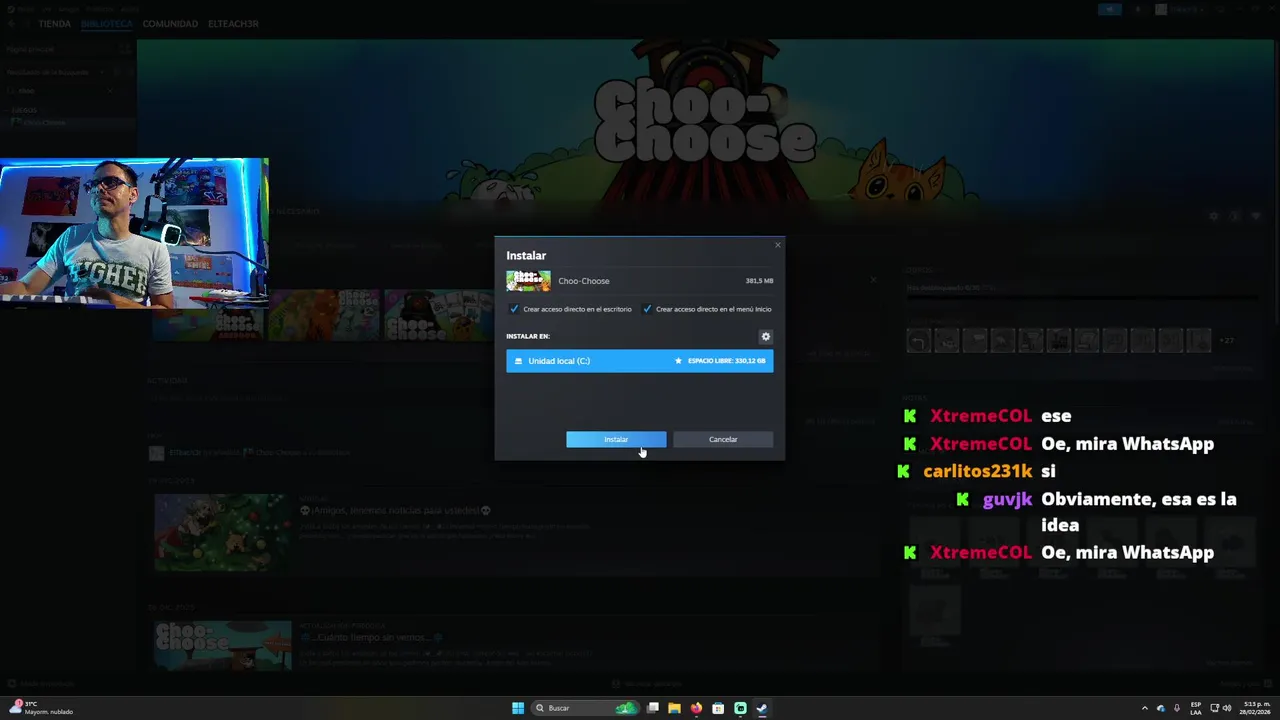Image resolution: width=1280 pixels, height=720 pixels.
Task: Open Windows Start menu
Action: 518,708
